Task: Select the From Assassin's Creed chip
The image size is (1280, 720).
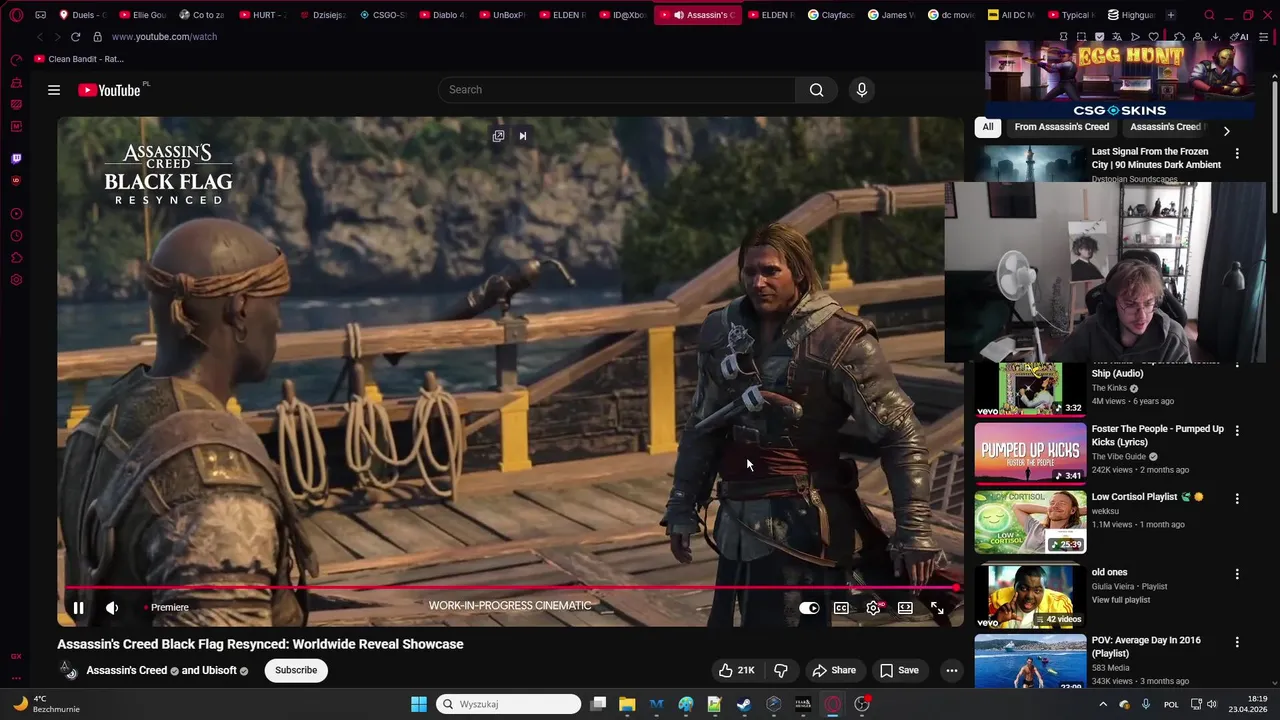Action: pos(1061,127)
